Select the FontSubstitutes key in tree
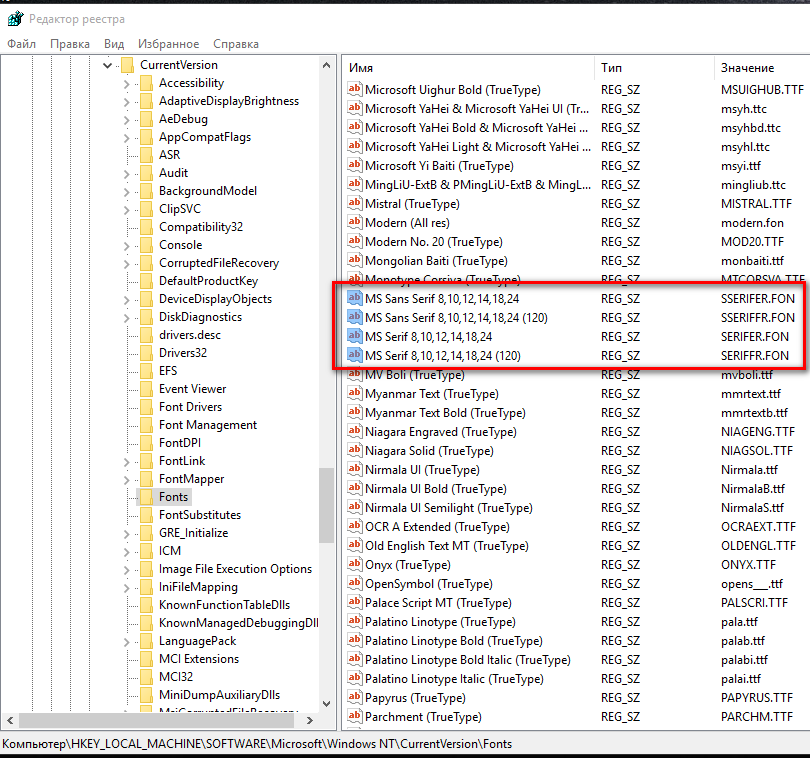Viewport: 810px width, 758px height. [200, 515]
